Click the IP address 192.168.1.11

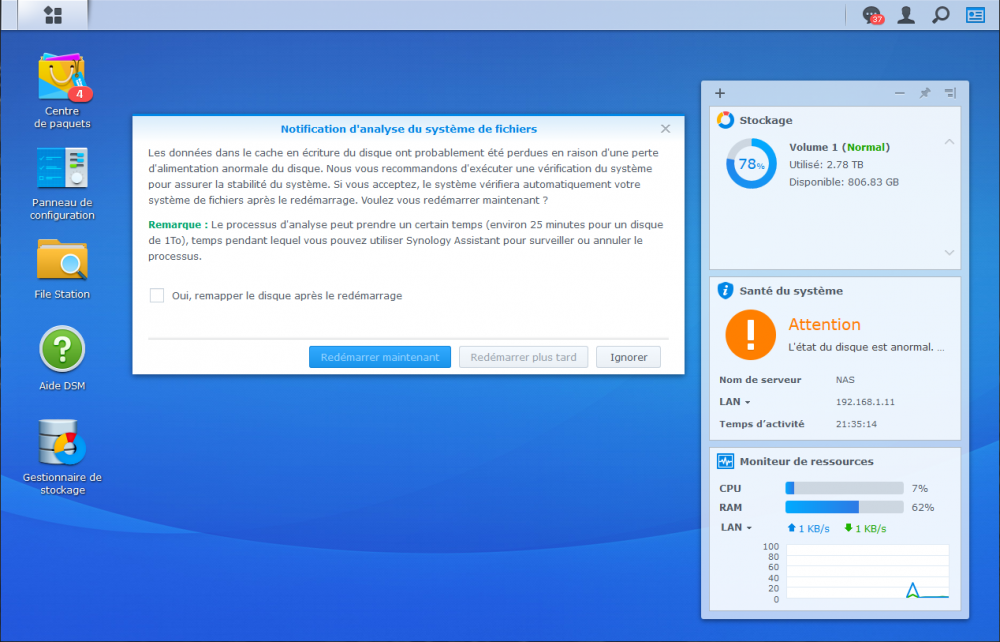click(x=865, y=402)
